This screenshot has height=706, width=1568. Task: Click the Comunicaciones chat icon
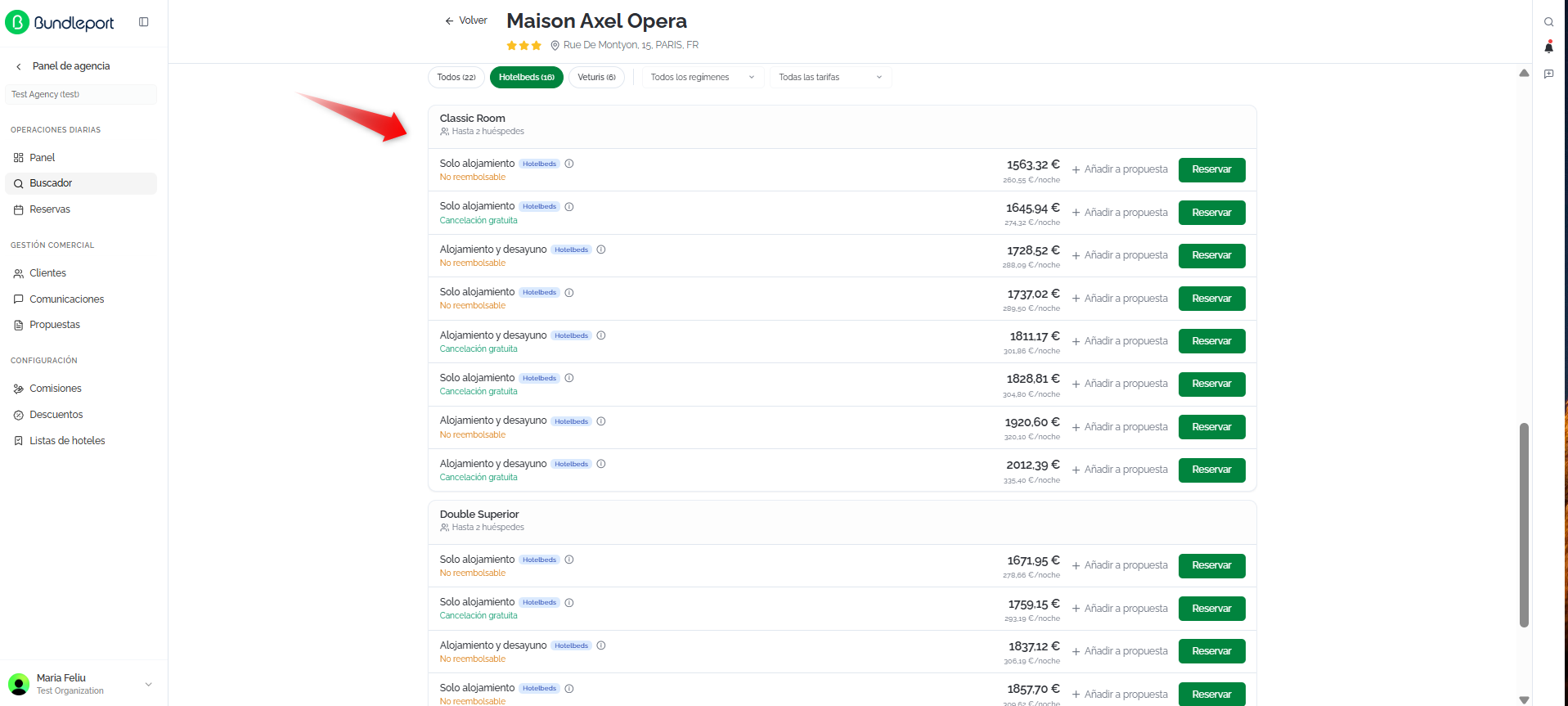pos(18,299)
